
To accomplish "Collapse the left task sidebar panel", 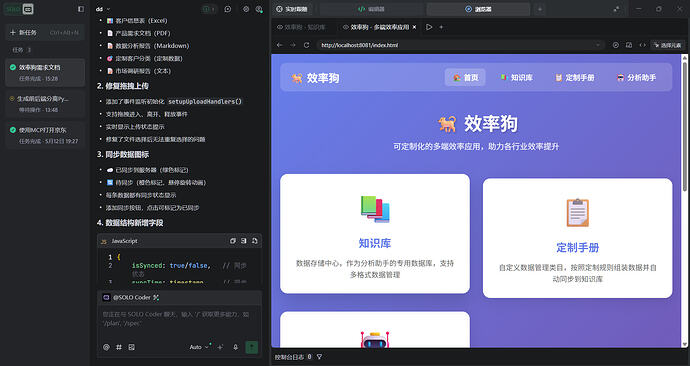I will point(81,9).
